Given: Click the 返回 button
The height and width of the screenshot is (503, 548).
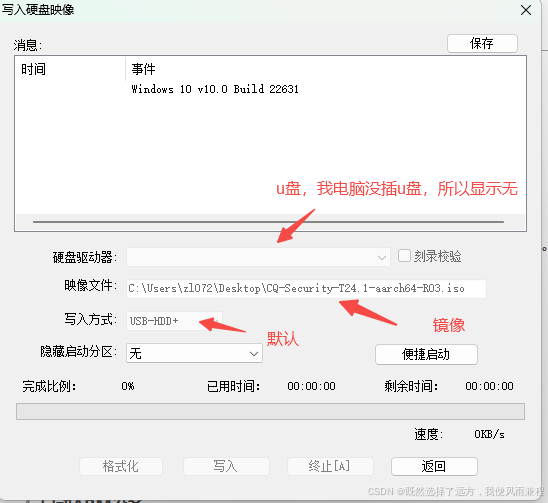Looking at the screenshot, I should [x=434, y=466].
